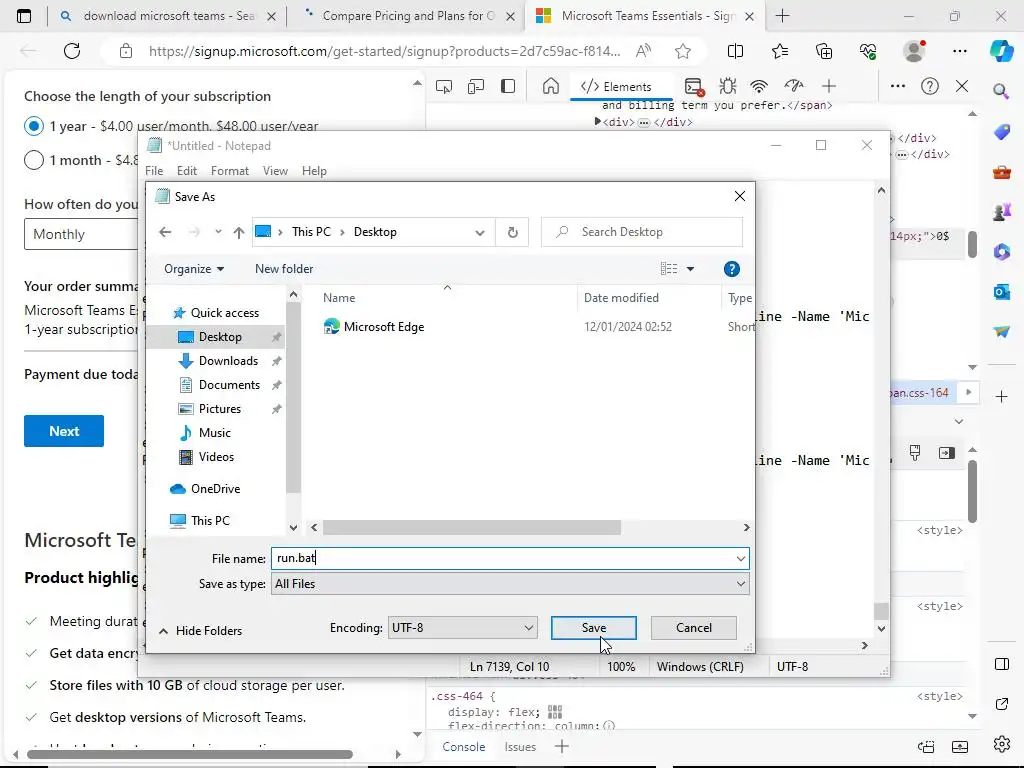This screenshot has height=768, width=1024.
Task: Select Quick access in navigation pane
Action: (216, 313)
